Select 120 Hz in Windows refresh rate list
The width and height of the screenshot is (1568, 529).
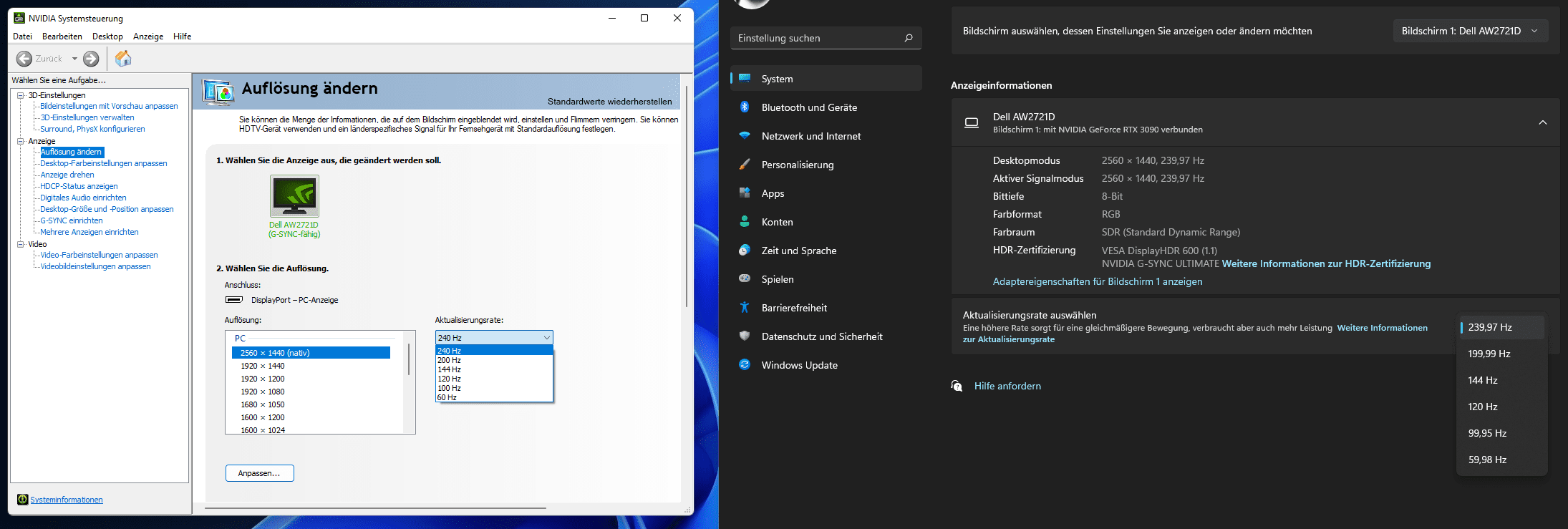click(x=1501, y=407)
